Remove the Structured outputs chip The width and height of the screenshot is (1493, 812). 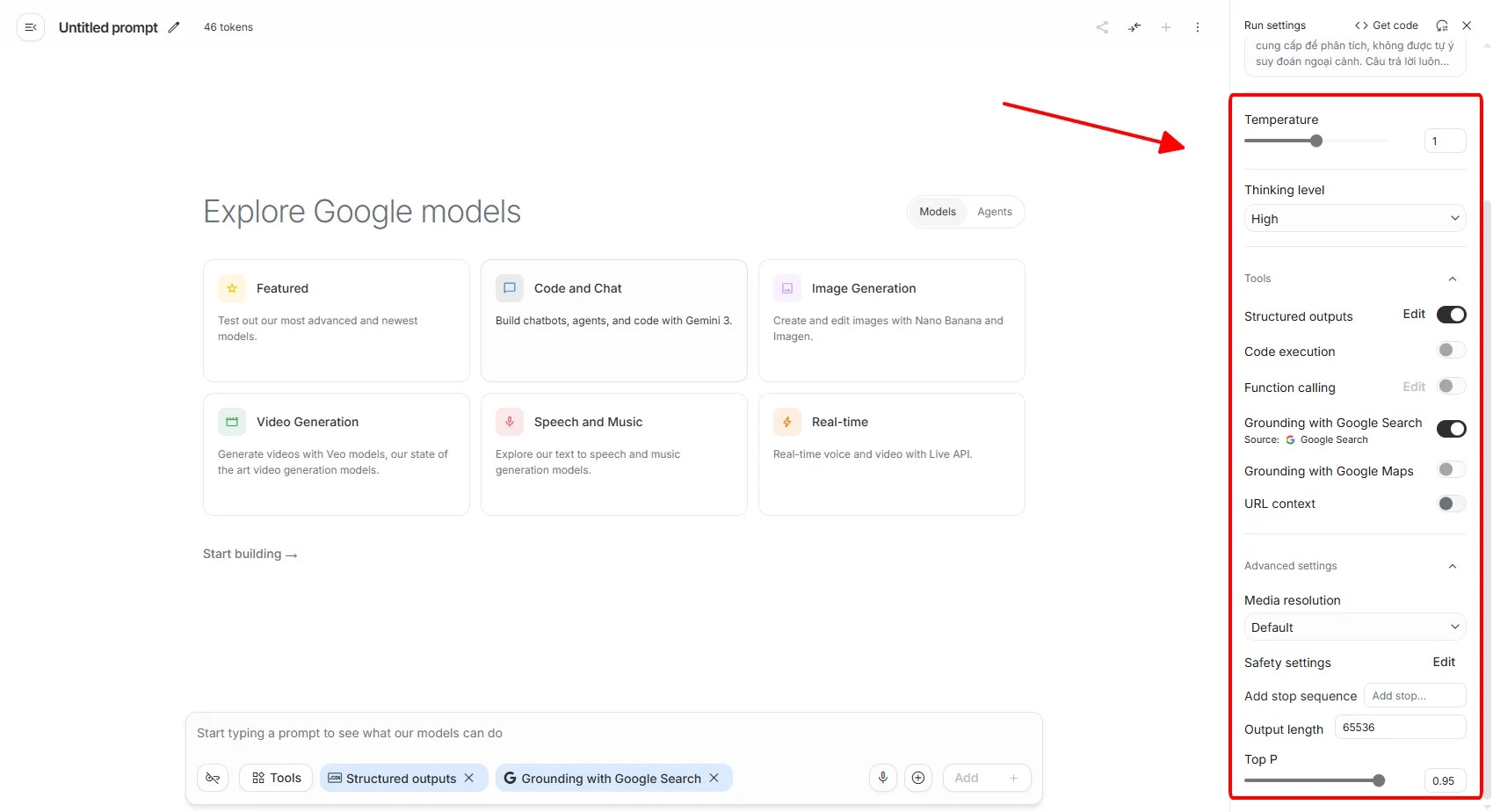click(x=469, y=778)
